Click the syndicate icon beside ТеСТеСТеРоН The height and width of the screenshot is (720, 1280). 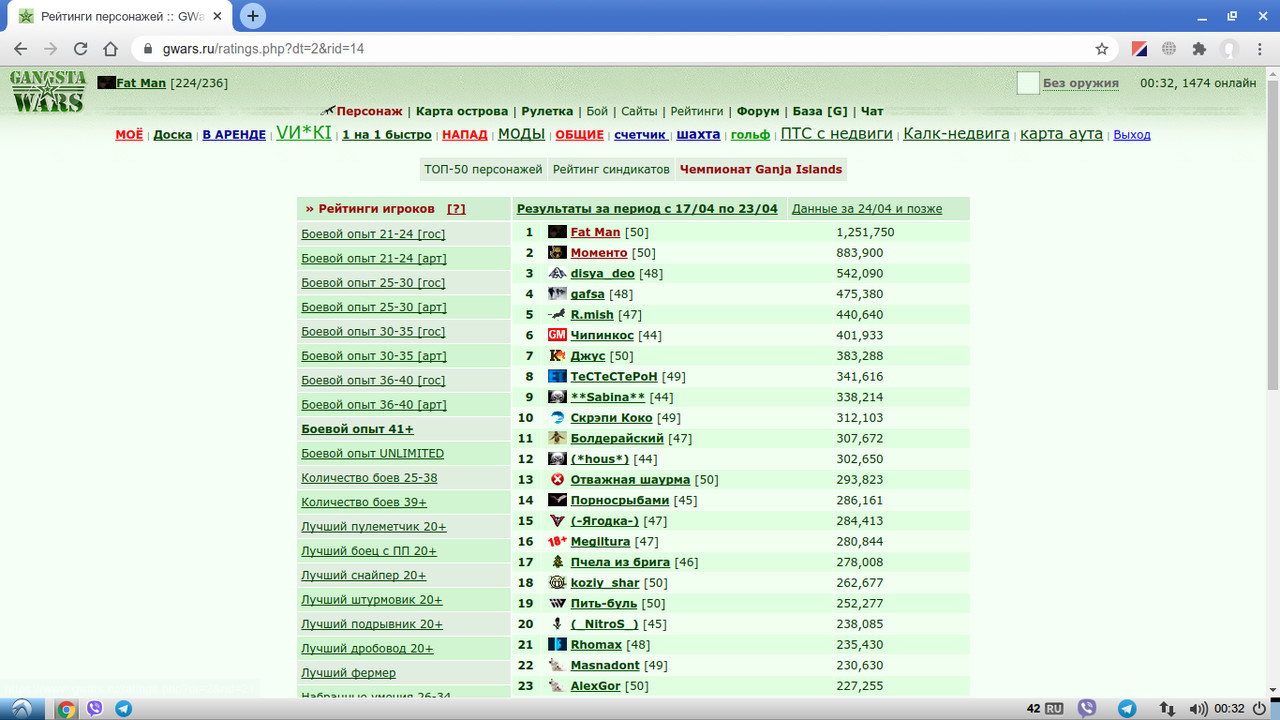(x=557, y=376)
